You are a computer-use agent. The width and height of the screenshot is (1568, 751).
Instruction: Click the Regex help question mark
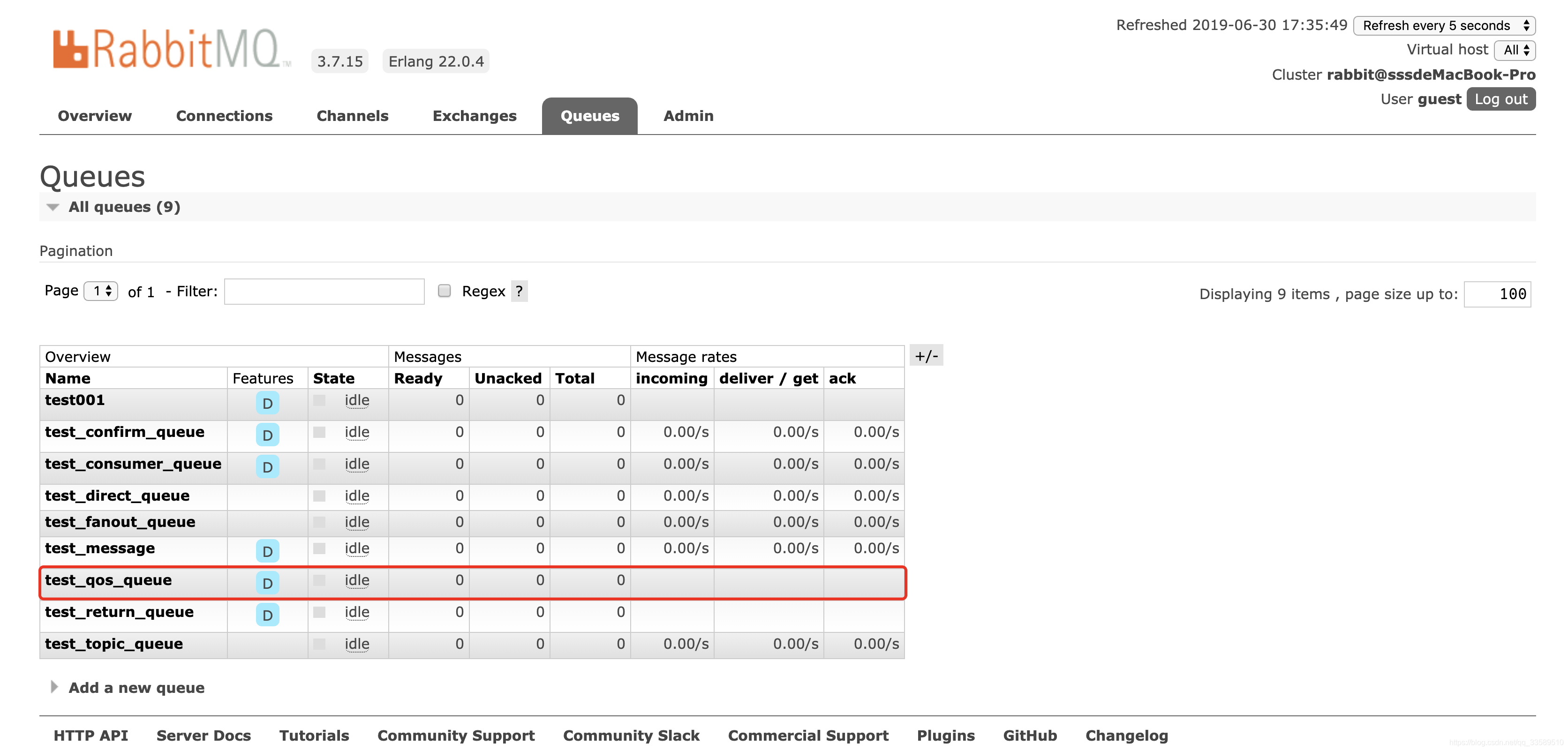pos(519,292)
